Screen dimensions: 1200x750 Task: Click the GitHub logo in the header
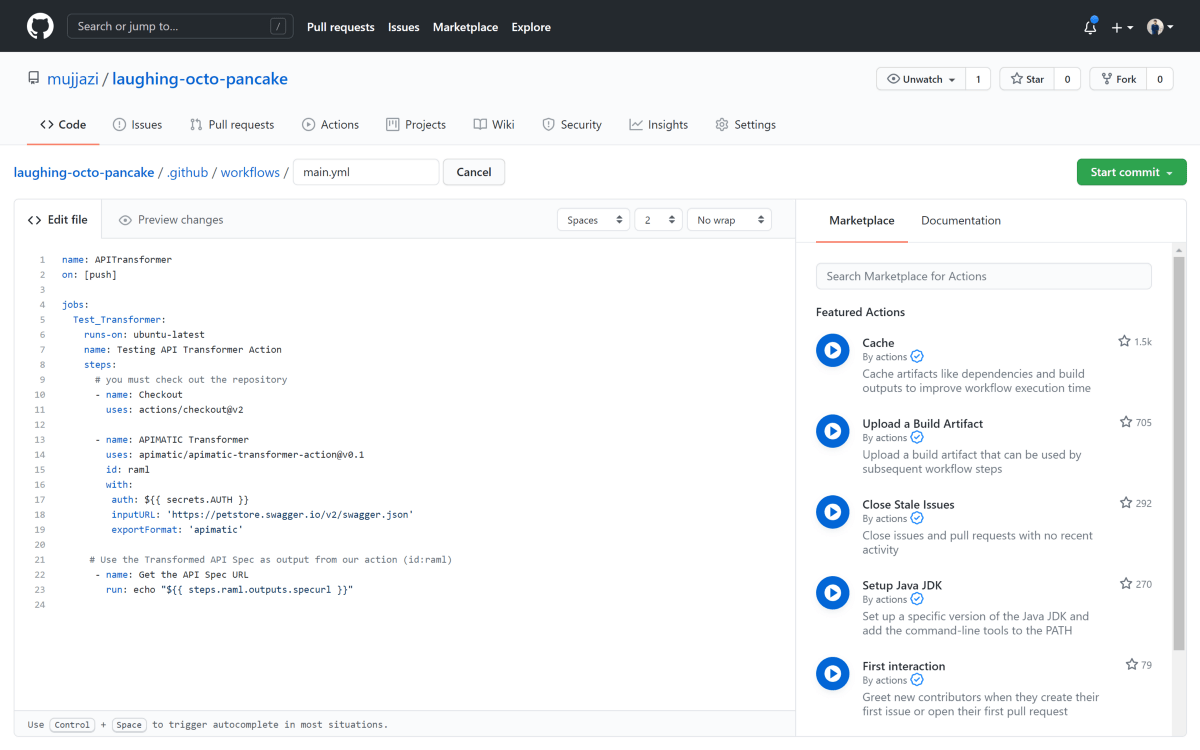(39, 26)
